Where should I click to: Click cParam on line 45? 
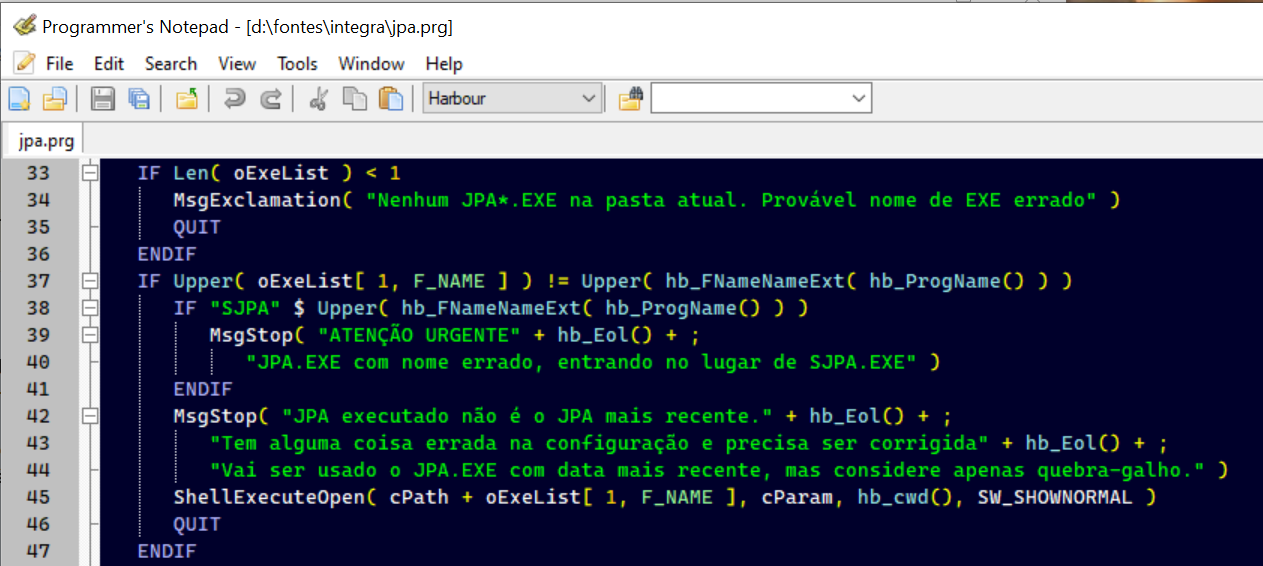point(797,497)
